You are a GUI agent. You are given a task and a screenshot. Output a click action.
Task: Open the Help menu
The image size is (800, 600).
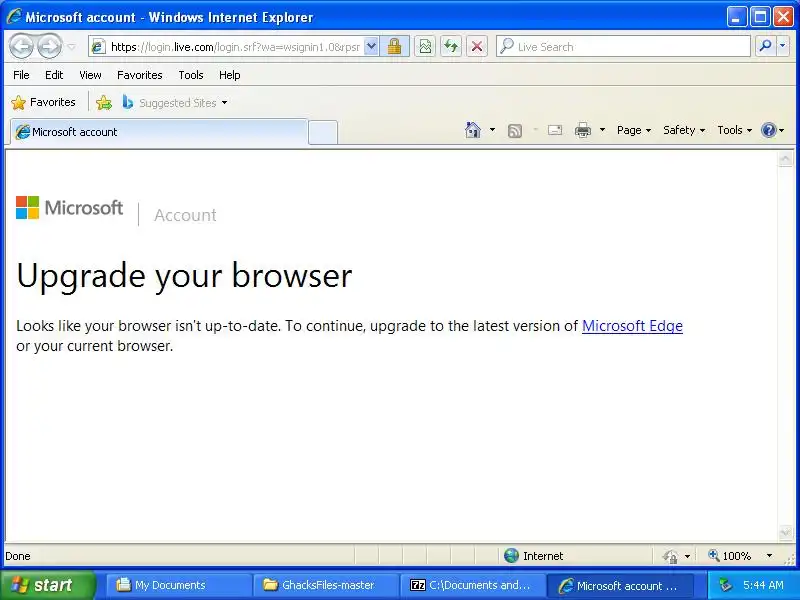tap(230, 75)
